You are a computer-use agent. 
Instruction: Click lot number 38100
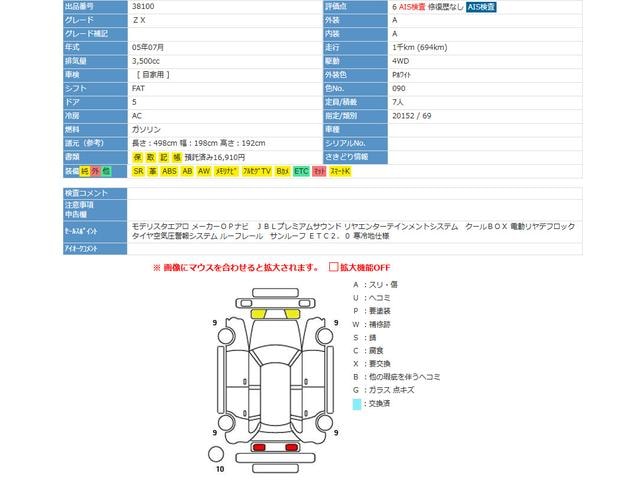click(x=143, y=6)
